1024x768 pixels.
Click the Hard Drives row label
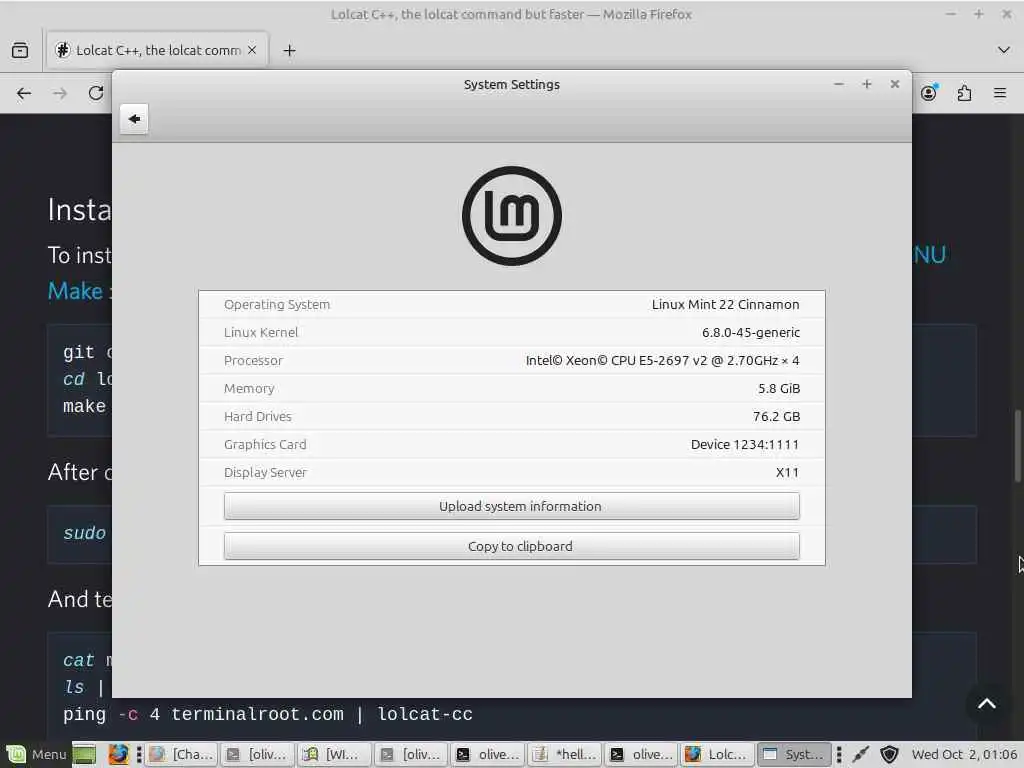pyautogui.click(x=257, y=417)
